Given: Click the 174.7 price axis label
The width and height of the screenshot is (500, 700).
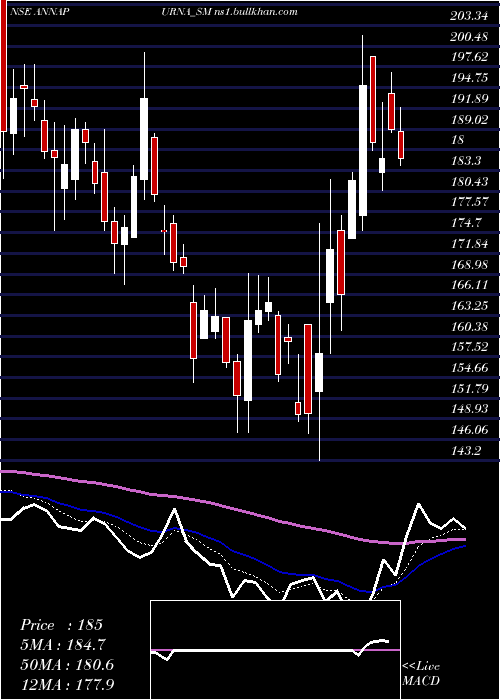Looking at the screenshot, I should [466, 223].
